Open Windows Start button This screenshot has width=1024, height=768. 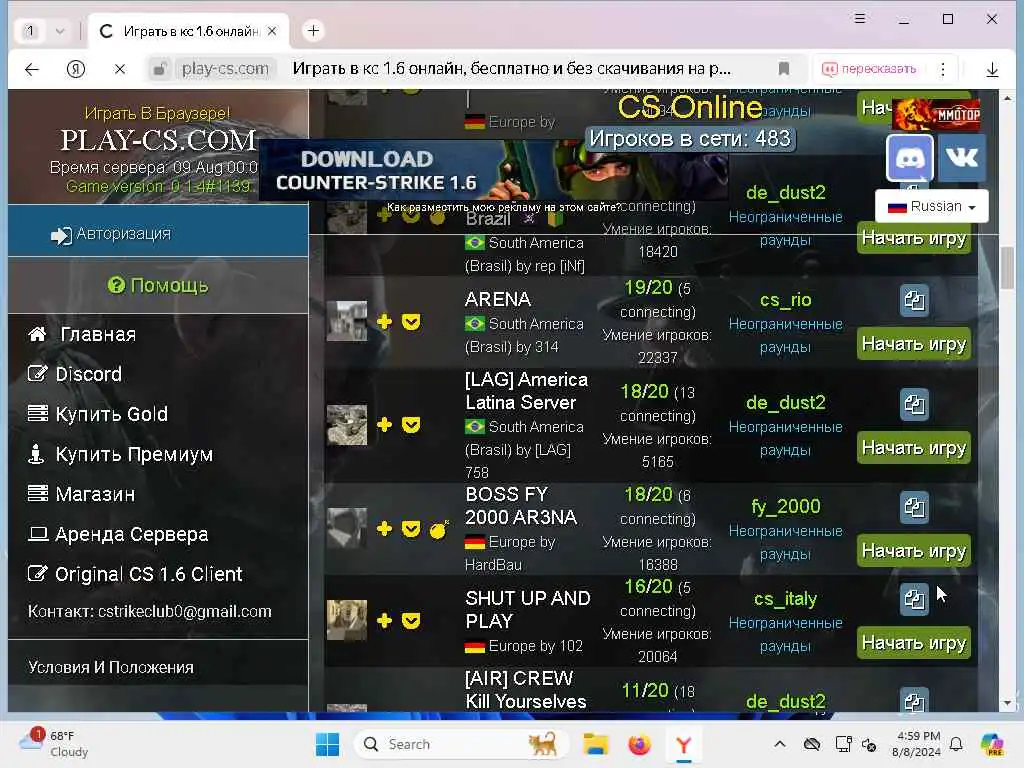(x=327, y=744)
